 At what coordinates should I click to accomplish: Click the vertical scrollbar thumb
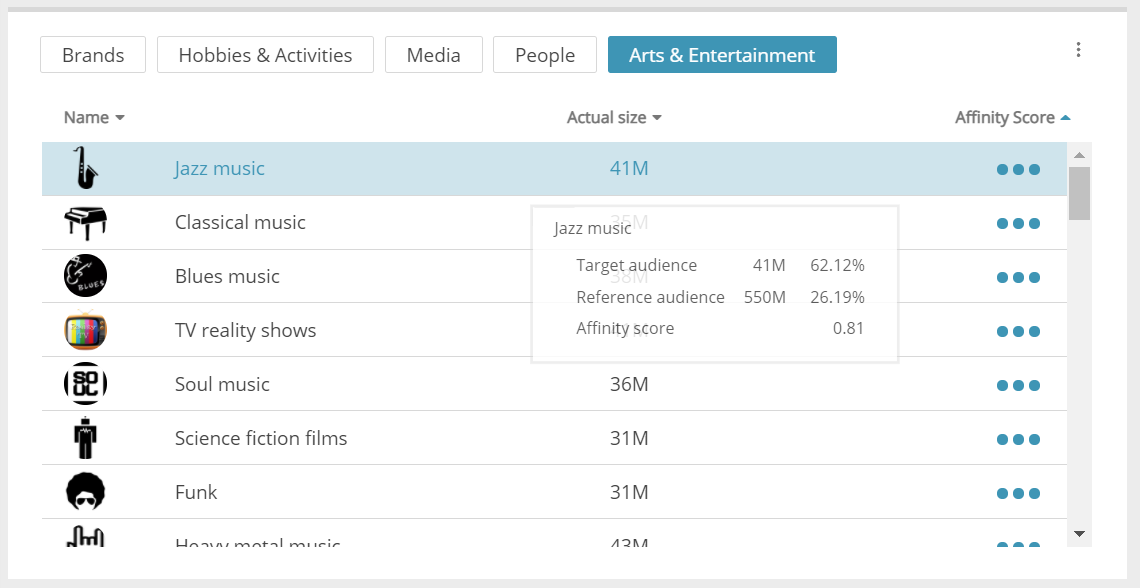1079,193
